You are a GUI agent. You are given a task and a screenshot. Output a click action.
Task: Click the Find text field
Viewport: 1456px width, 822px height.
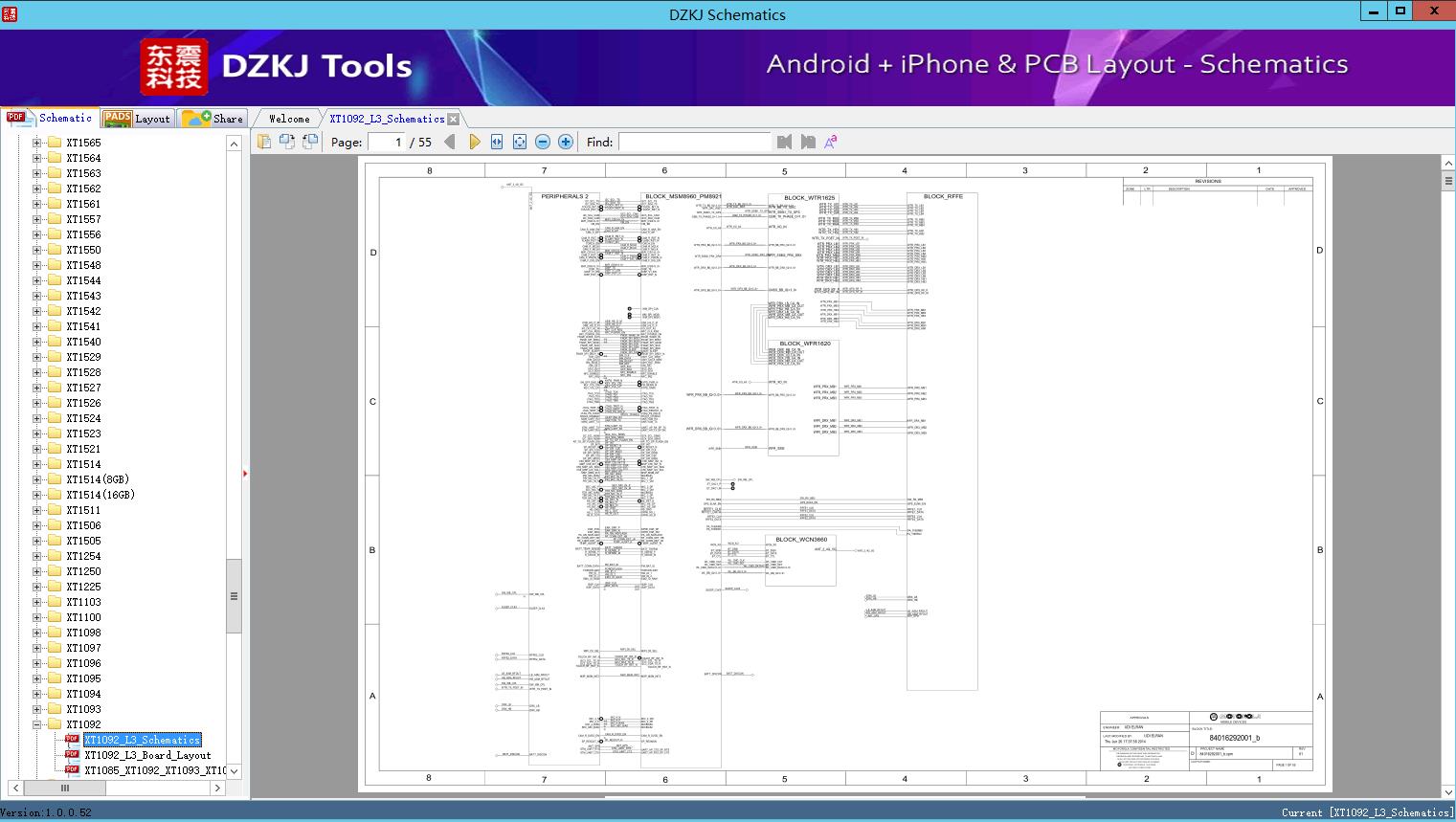694,142
